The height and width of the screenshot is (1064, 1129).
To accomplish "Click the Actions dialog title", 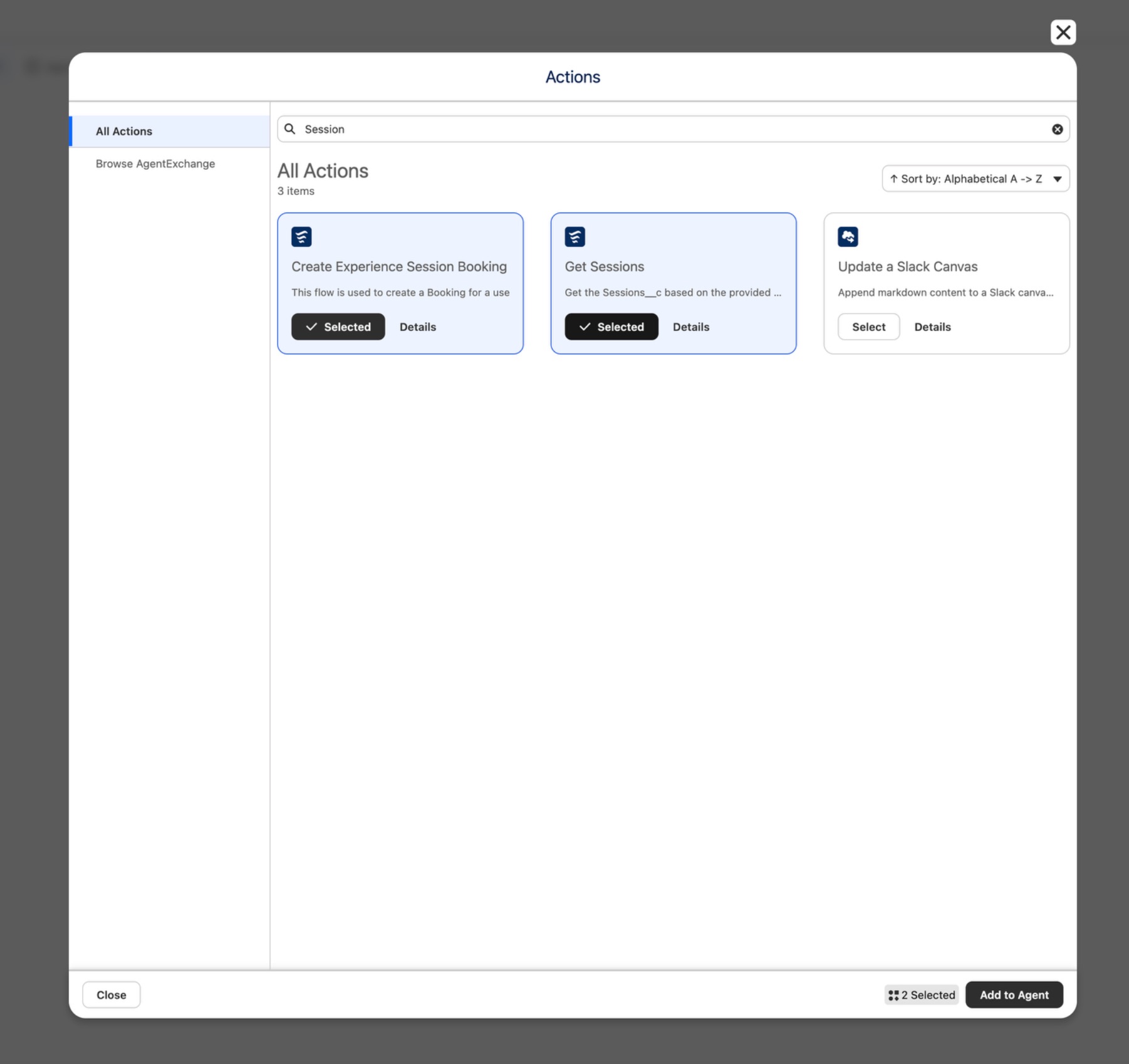I will click(573, 77).
